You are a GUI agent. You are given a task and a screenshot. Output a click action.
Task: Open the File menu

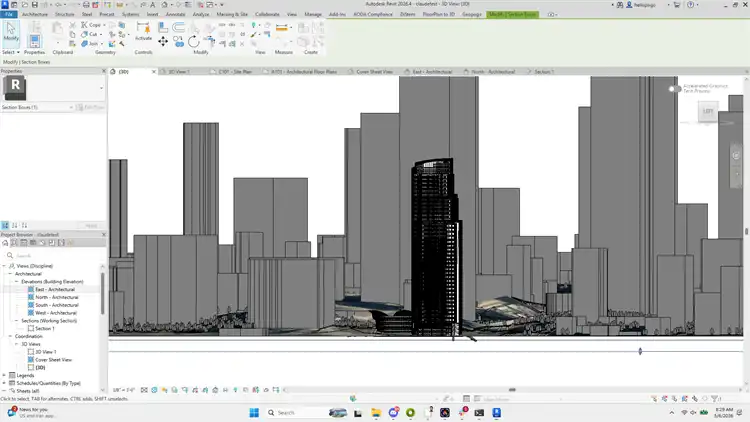[x=9, y=14]
